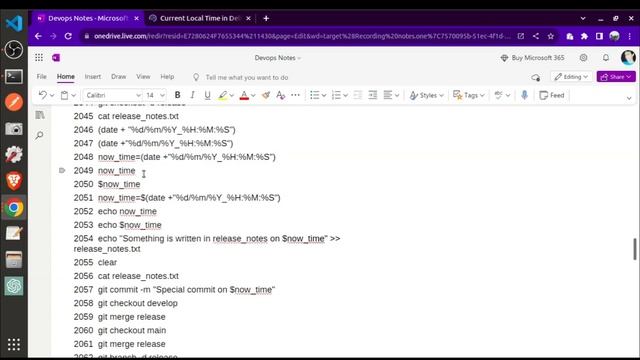The width and height of the screenshot is (640, 360).
Task: Click the Clear Formatting icon
Action: [x=280, y=95]
